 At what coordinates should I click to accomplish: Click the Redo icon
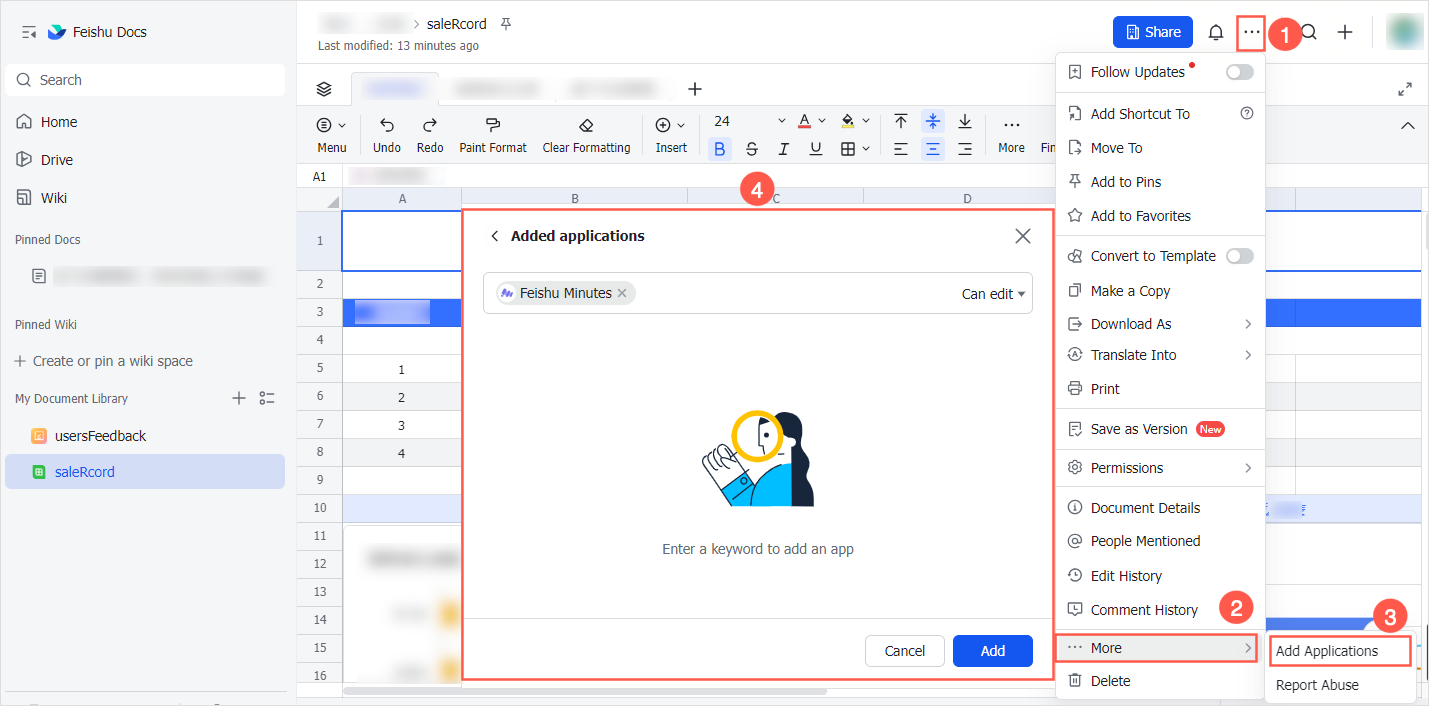pyautogui.click(x=430, y=125)
